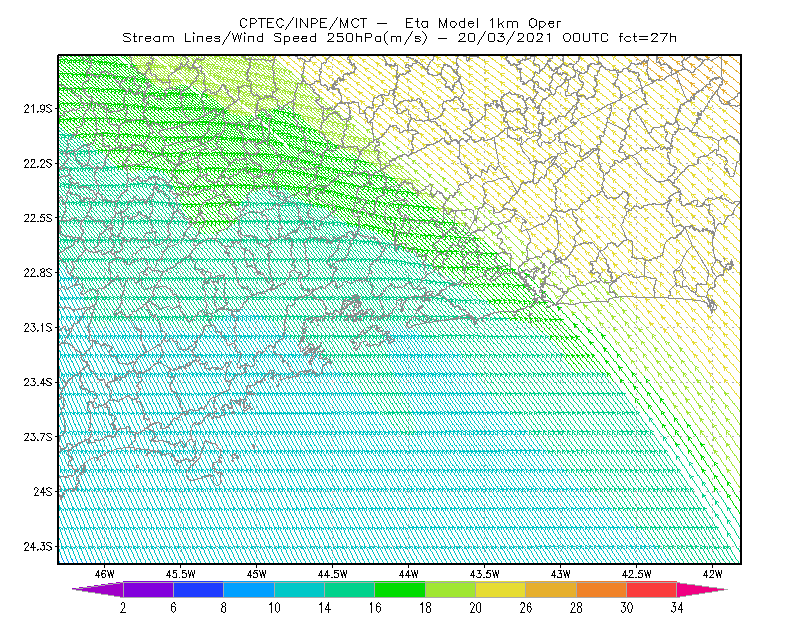Click the purple left arrow legend end
Screen dimensions: 800x618
[98, 589]
